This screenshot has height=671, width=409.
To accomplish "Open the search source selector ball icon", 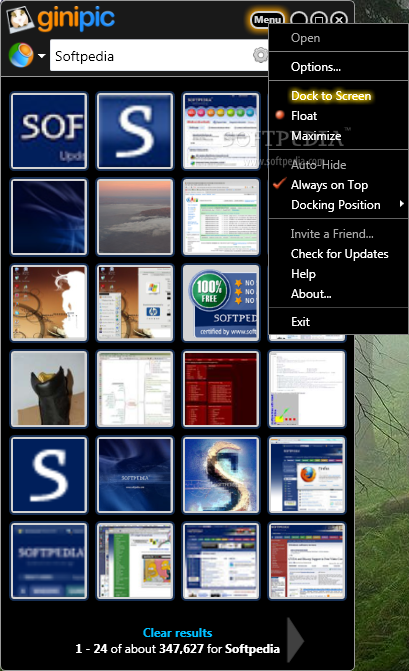I will click(x=21, y=55).
